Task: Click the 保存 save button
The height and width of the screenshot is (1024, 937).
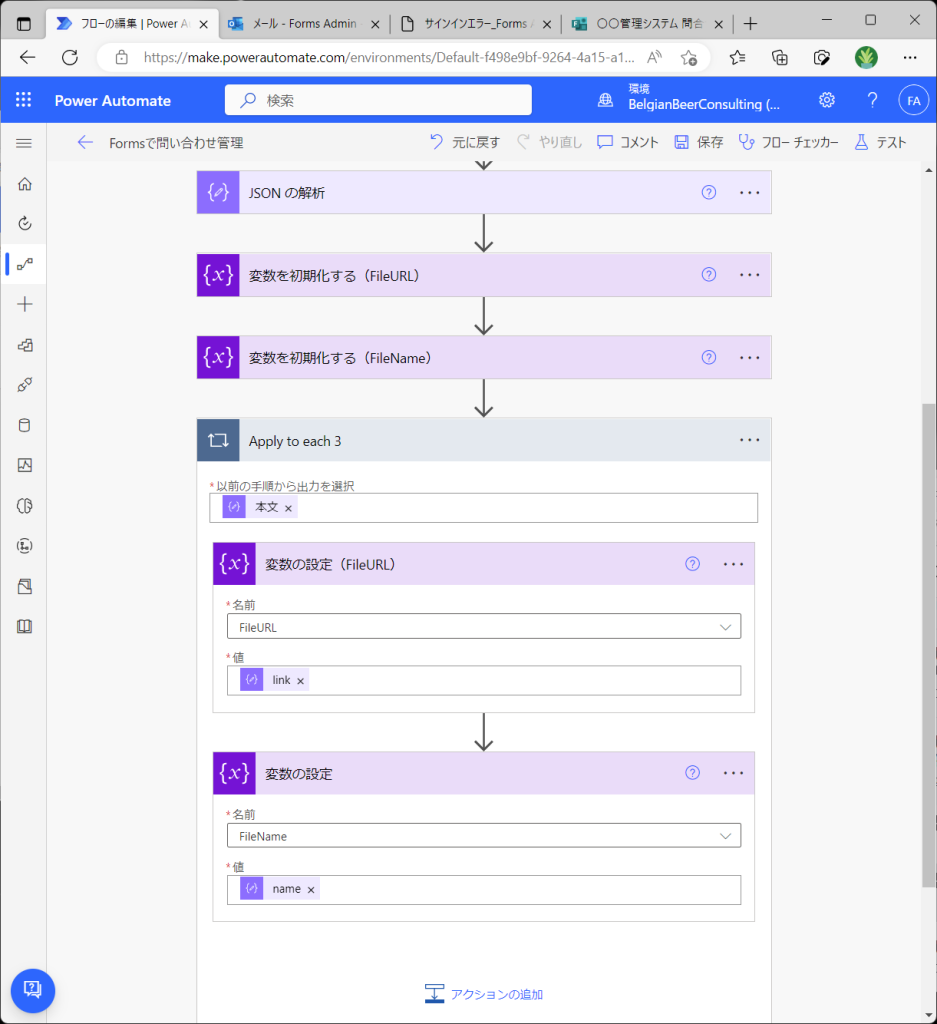Action: tap(699, 142)
